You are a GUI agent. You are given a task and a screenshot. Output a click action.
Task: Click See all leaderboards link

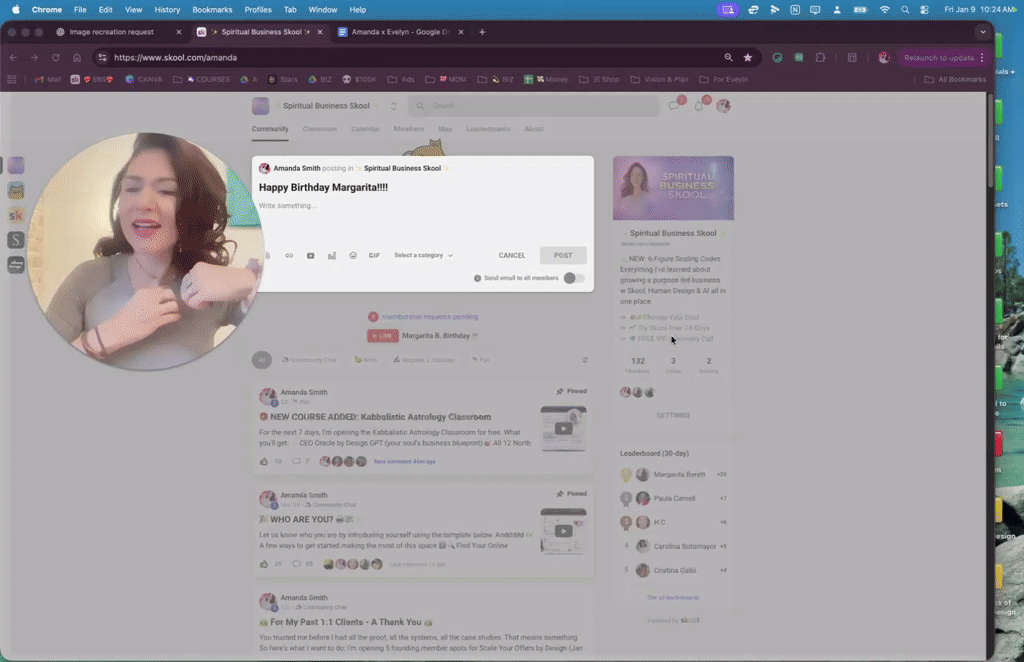click(673, 597)
